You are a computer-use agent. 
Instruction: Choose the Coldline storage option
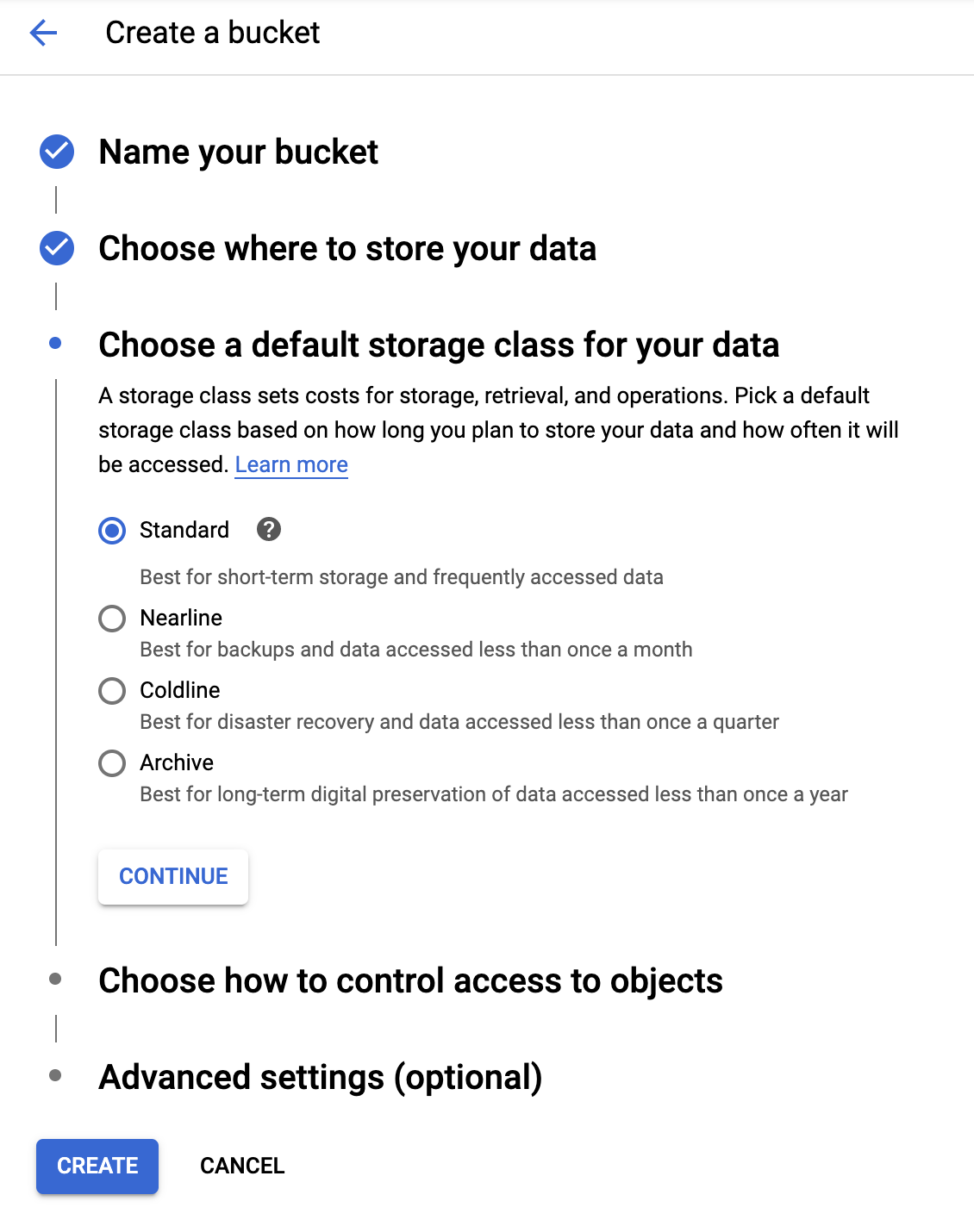(112, 691)
